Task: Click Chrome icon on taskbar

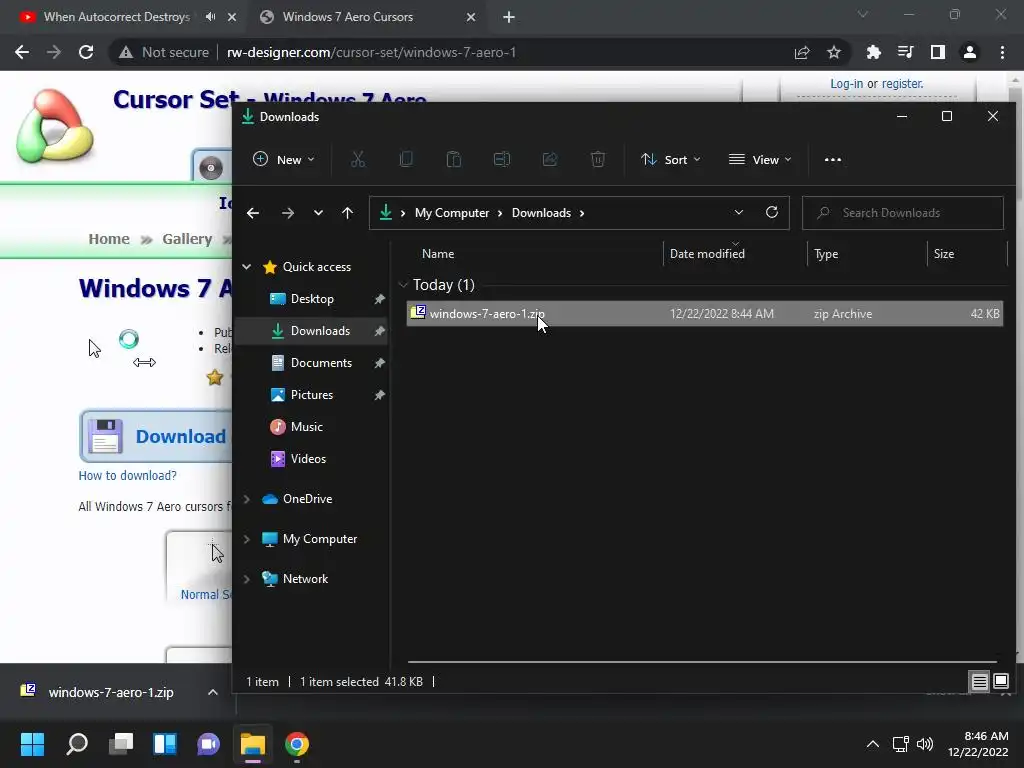Action: point(296,744)
